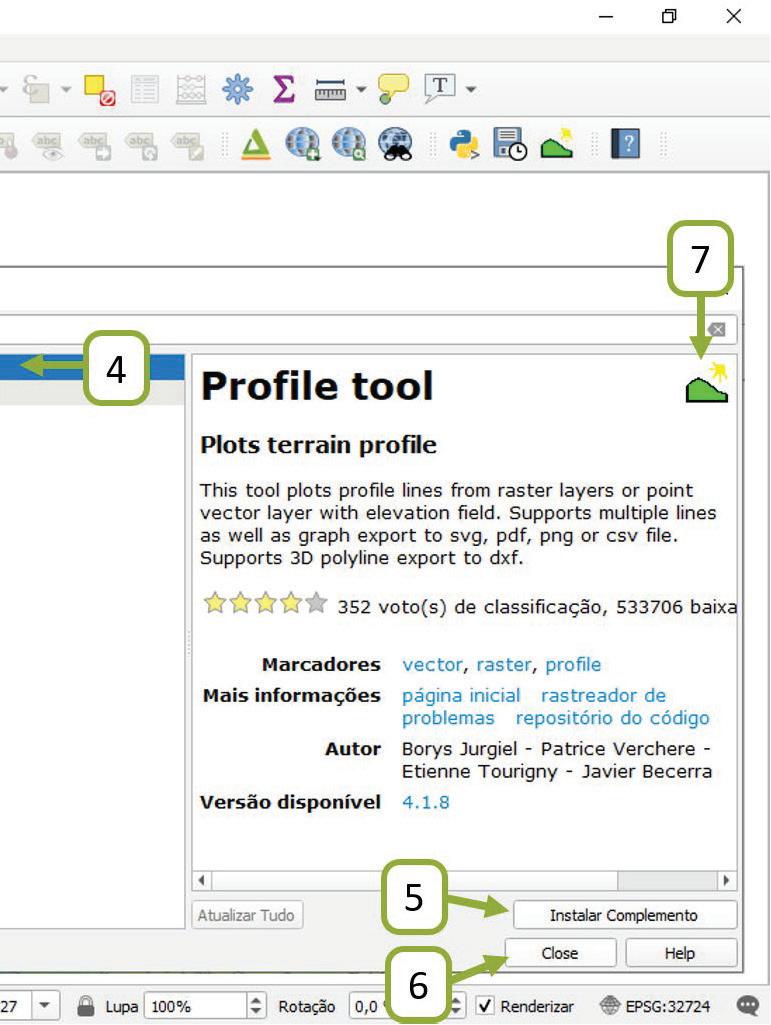Open the Help book icon

coord(625,144)
